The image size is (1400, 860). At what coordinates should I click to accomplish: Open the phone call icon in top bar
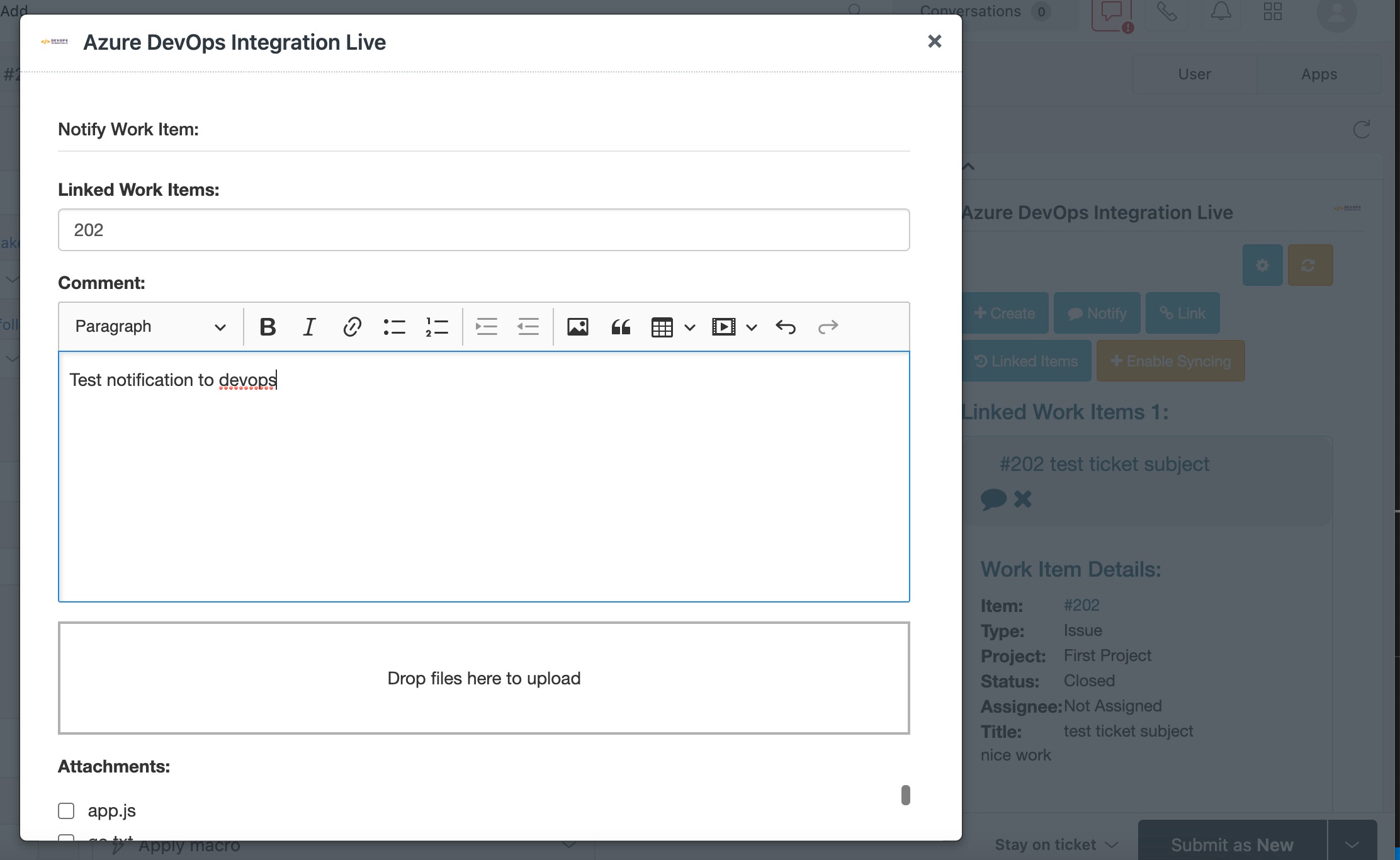pos(1166,12)
